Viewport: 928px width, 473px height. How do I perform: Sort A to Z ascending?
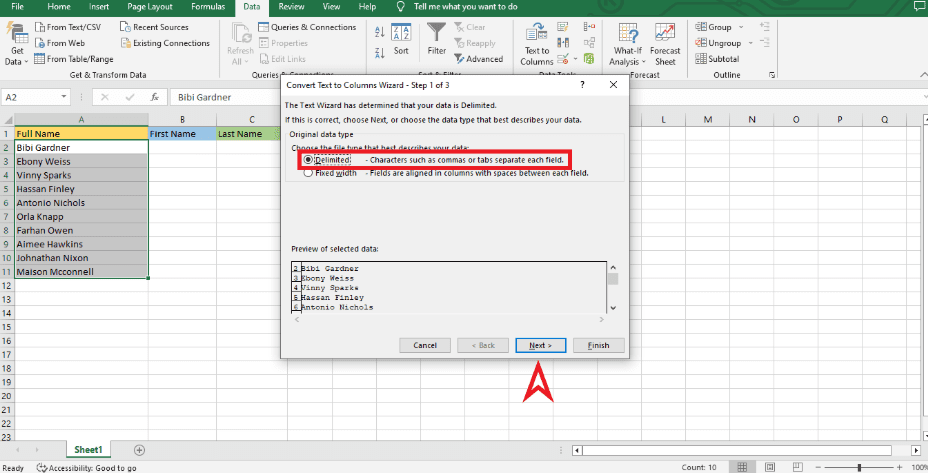(380, 31)
